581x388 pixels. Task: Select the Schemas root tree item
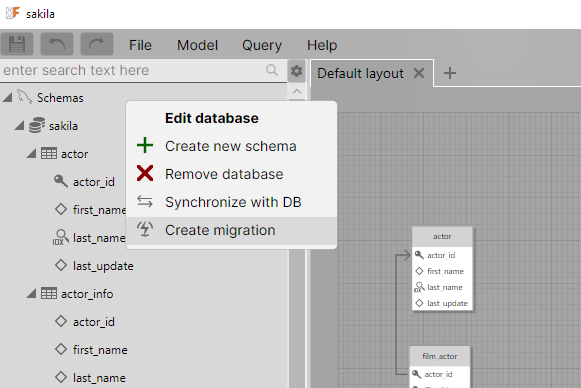tap(60, 98)
